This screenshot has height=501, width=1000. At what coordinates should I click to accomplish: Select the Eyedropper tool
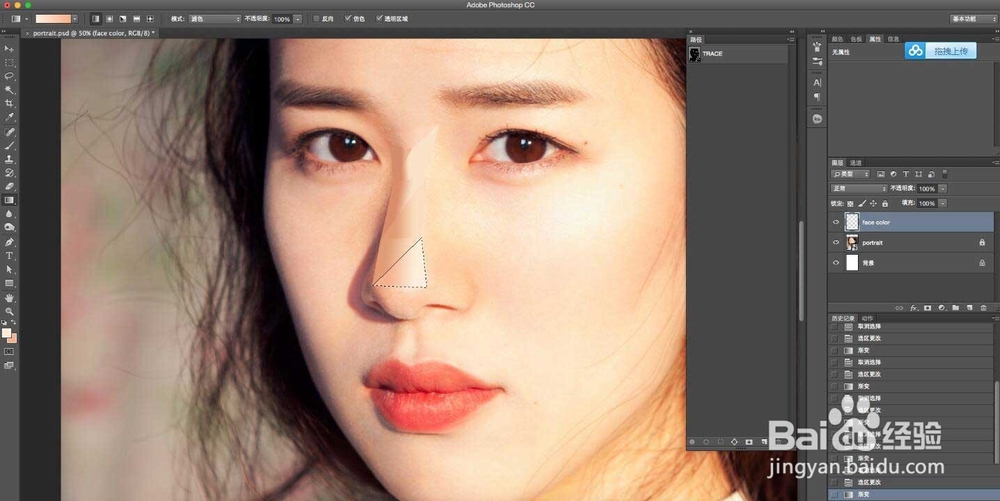point(9,117)
